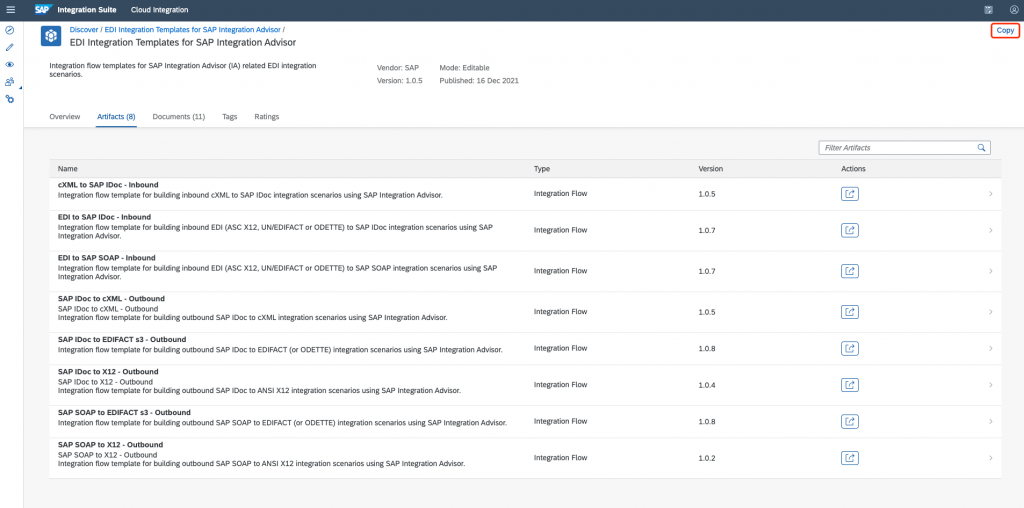Click action icon for SAP IDoc to X12 - Outbound
1024x508 pixels.
[850, 385]
